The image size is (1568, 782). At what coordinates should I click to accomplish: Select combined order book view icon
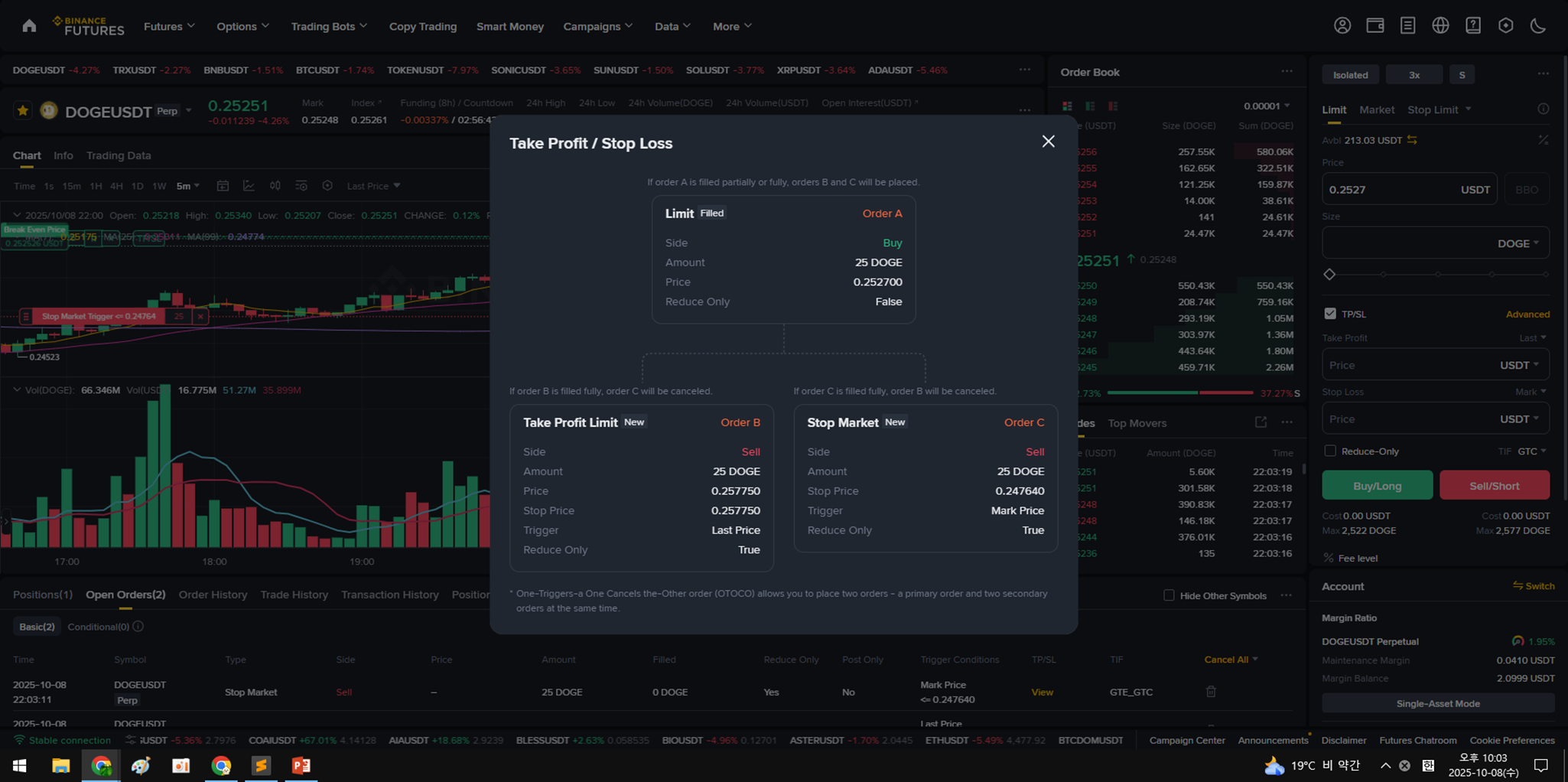1067,106
